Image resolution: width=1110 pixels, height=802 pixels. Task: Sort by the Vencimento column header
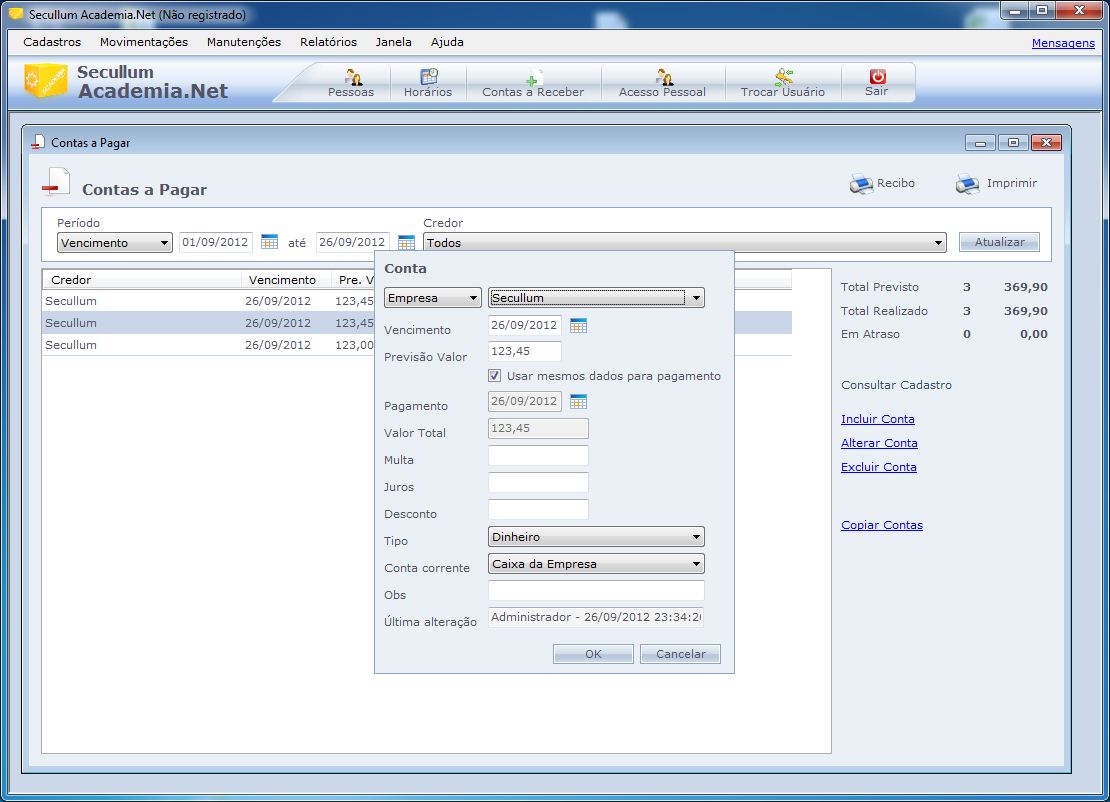coord(286,280)
